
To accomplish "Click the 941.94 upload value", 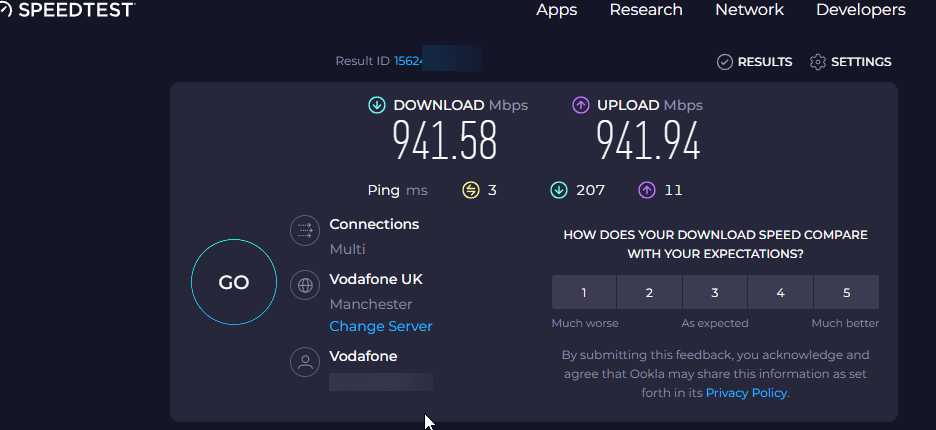I will (648, 141).
